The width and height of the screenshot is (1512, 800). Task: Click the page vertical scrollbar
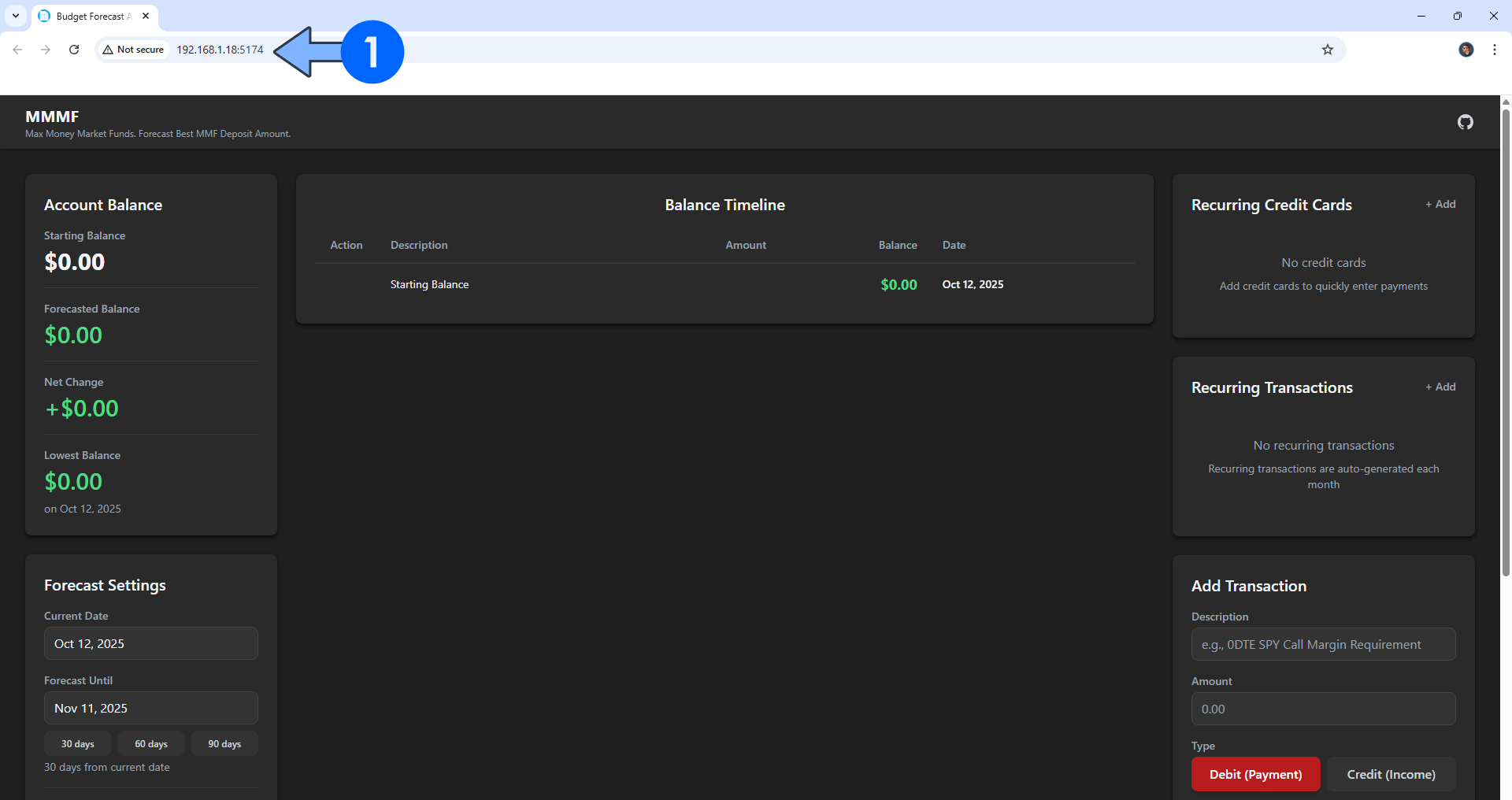(1506, 339)
